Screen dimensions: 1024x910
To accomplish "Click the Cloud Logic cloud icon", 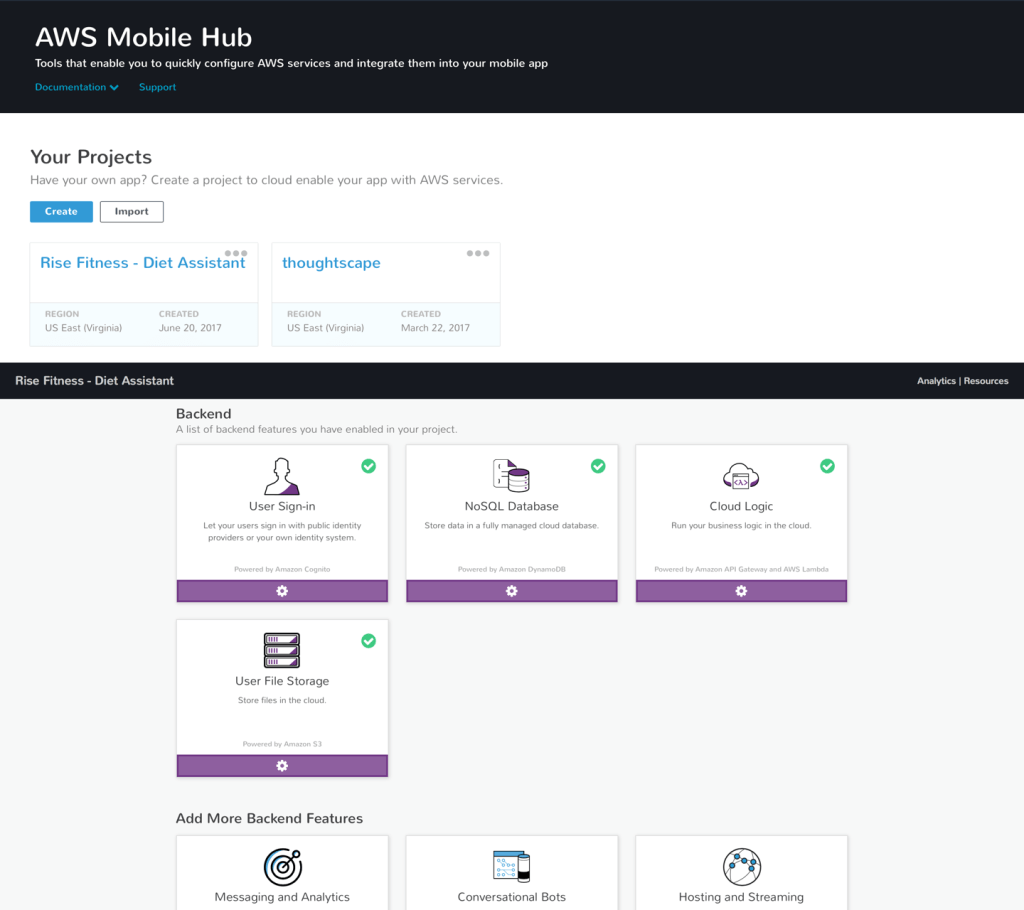I will (x=741, y=476).
